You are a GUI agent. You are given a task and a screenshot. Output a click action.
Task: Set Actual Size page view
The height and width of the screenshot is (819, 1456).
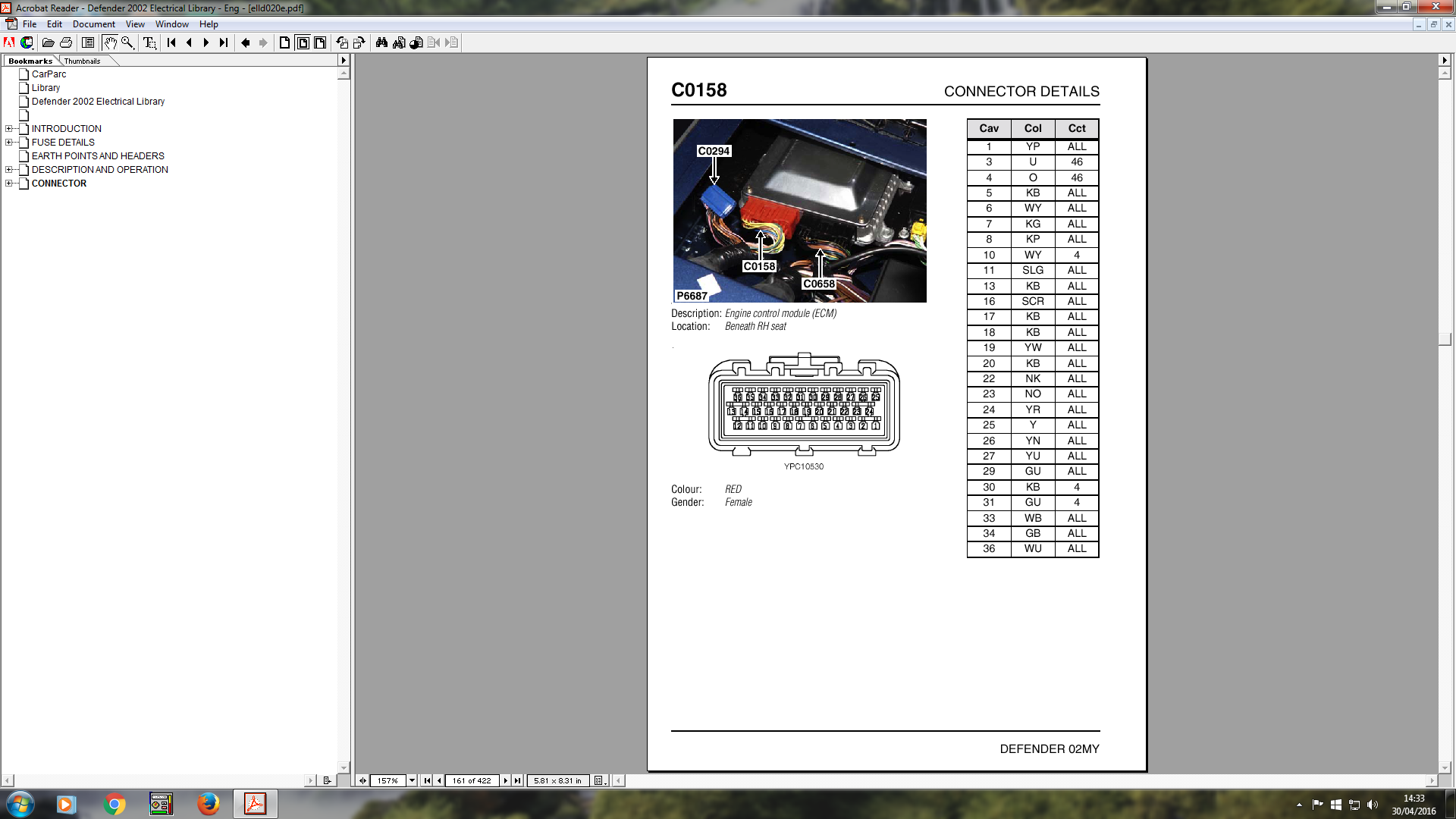click(285, 42)
